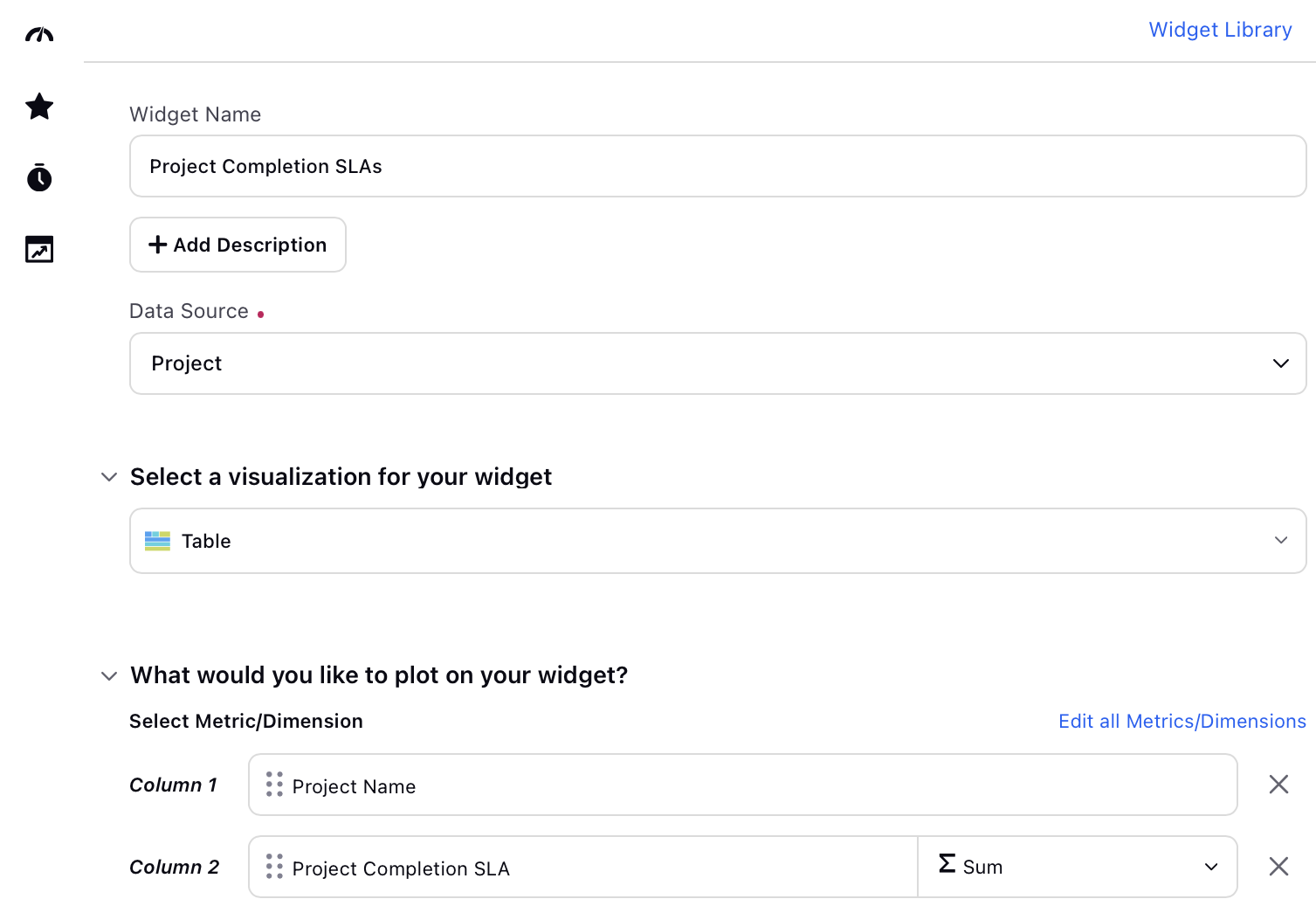Click Edit all Metrics/Dimensions link
This screenshot has width=1316, height=906.
tap(1182, 721)
